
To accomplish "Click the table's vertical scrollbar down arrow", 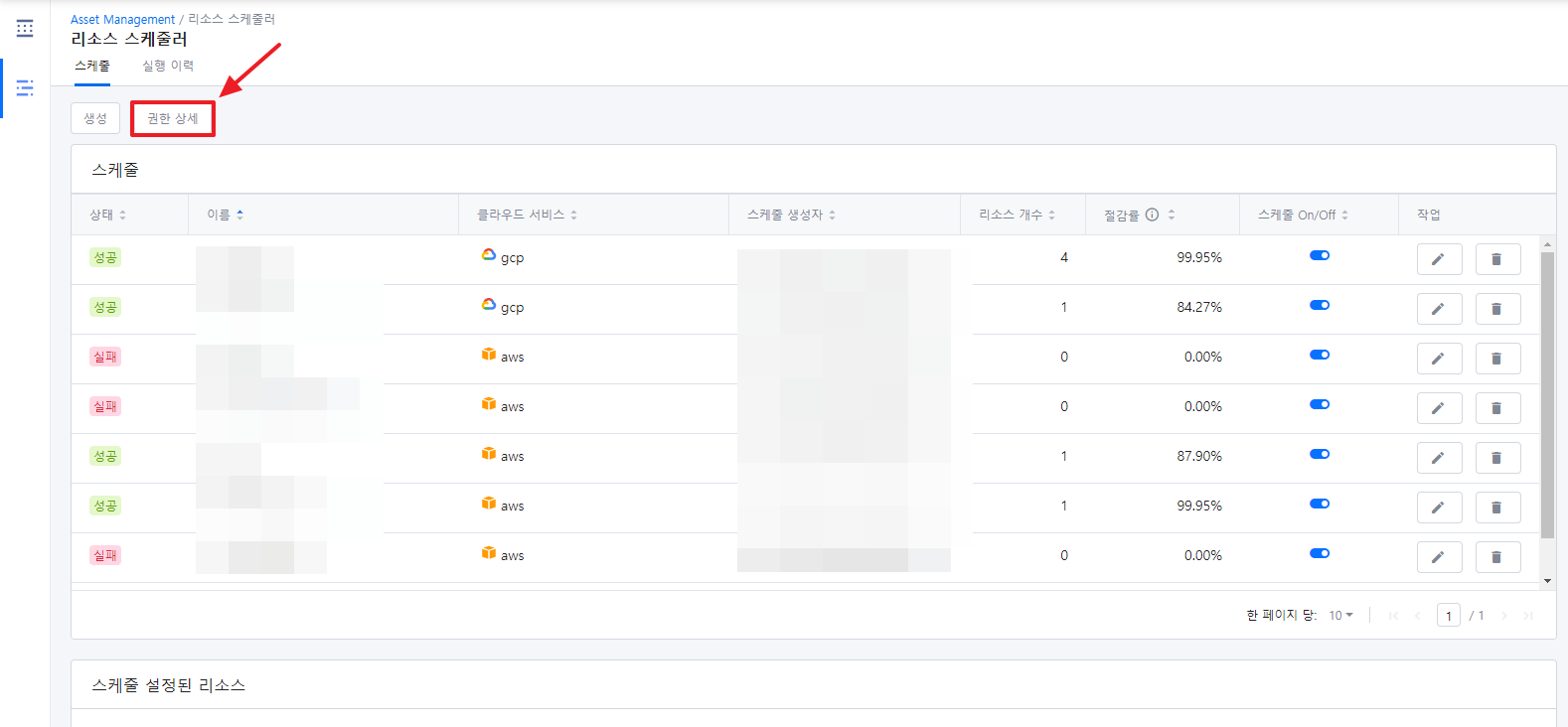I will (x=1547, y=581).
